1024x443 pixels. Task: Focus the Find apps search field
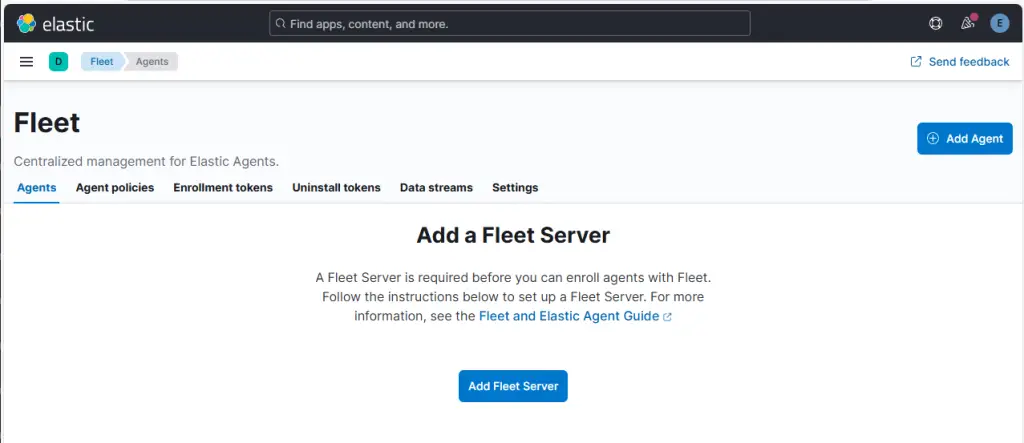tap(509, 24)
